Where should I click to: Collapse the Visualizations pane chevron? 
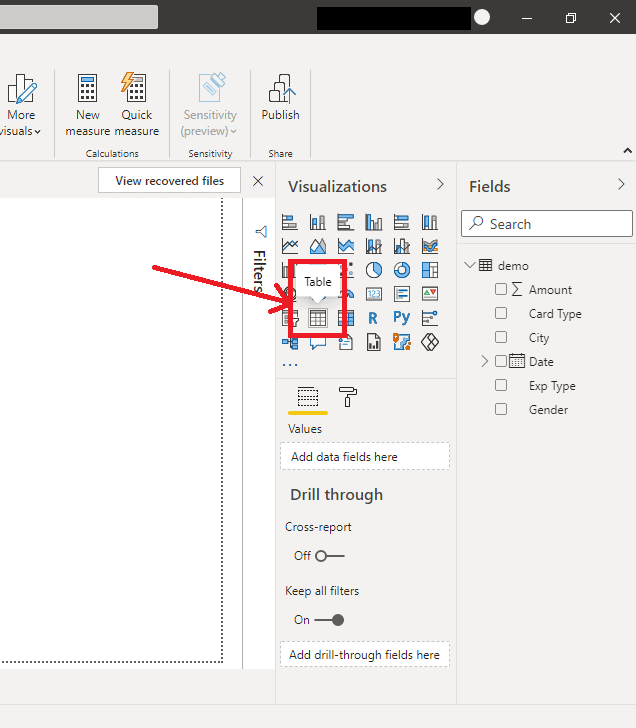coord(440,185)
